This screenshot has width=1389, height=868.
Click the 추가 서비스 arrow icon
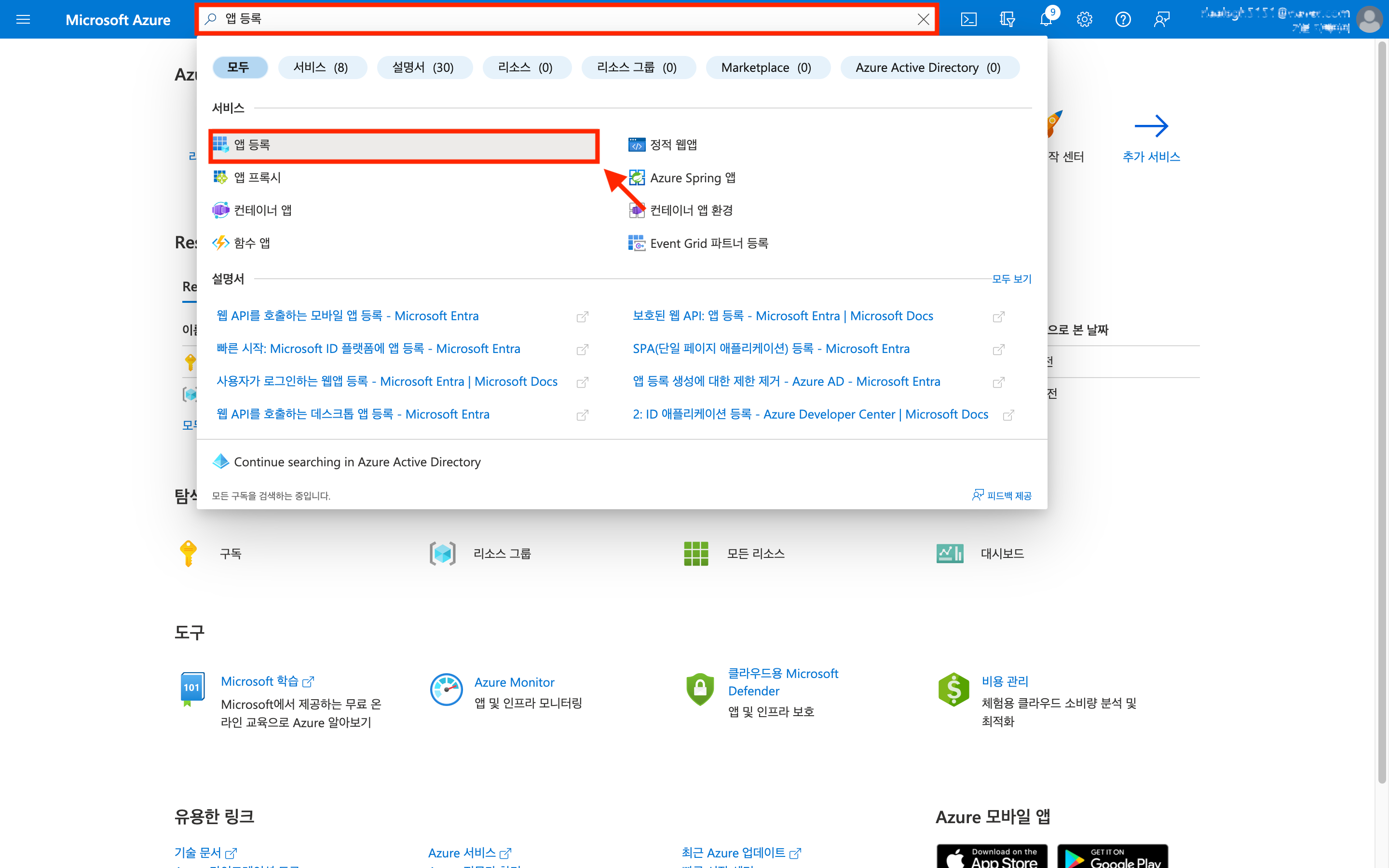pyautogui.click(x=1151, y=126)
